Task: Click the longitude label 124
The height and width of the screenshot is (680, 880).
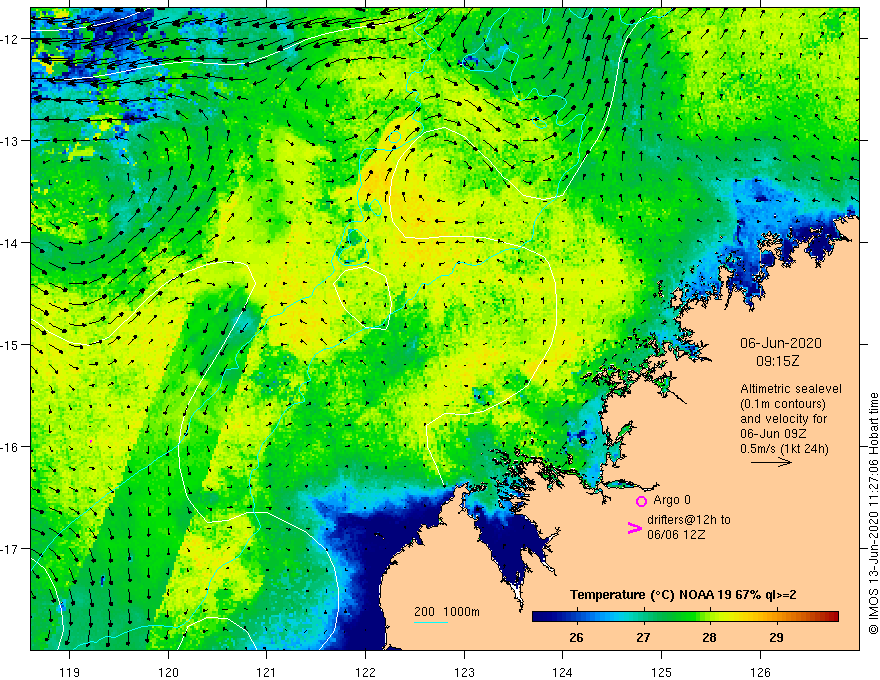Action: tap(563, 672)
